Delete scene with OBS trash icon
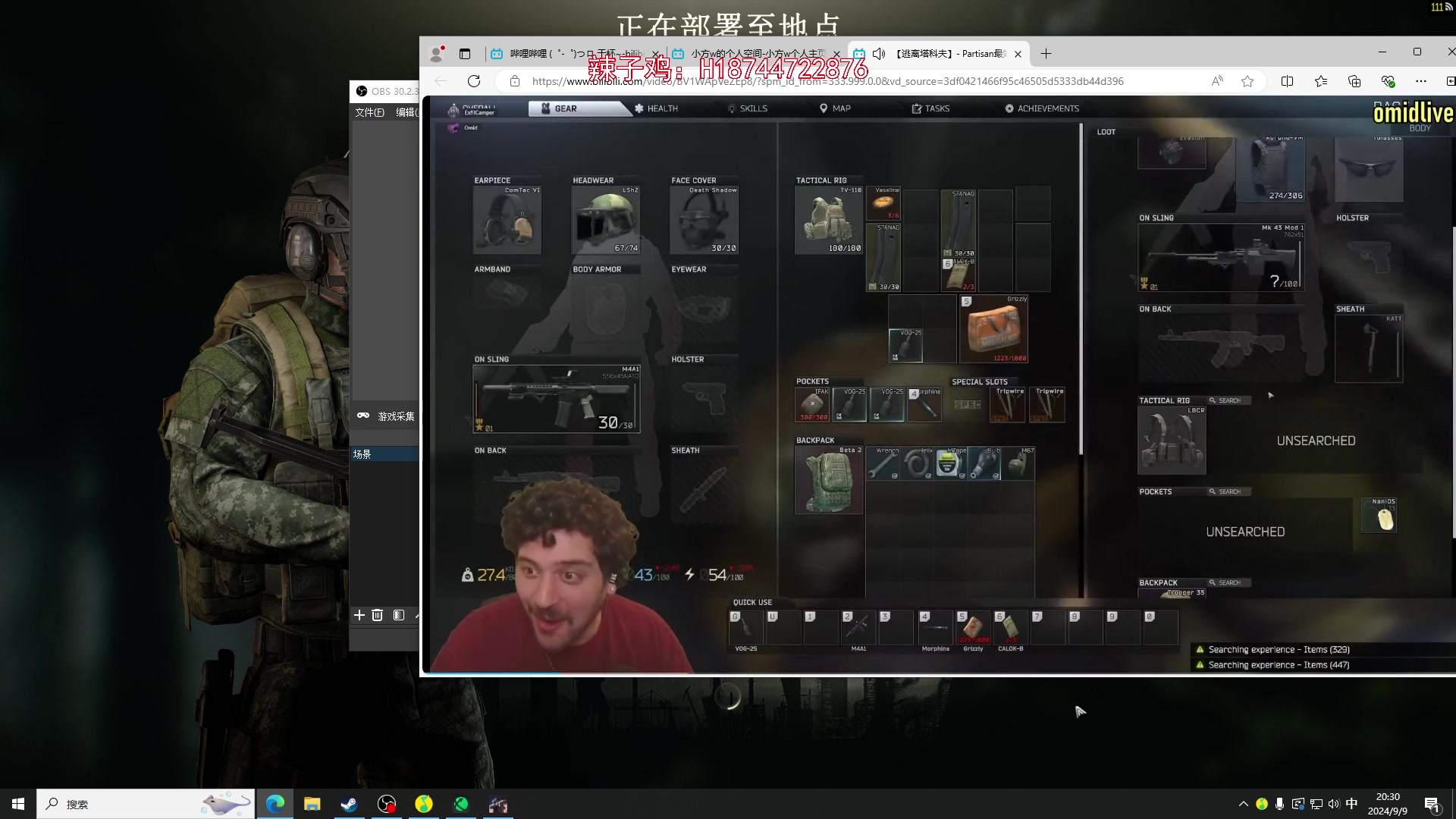 pos(378,615)
